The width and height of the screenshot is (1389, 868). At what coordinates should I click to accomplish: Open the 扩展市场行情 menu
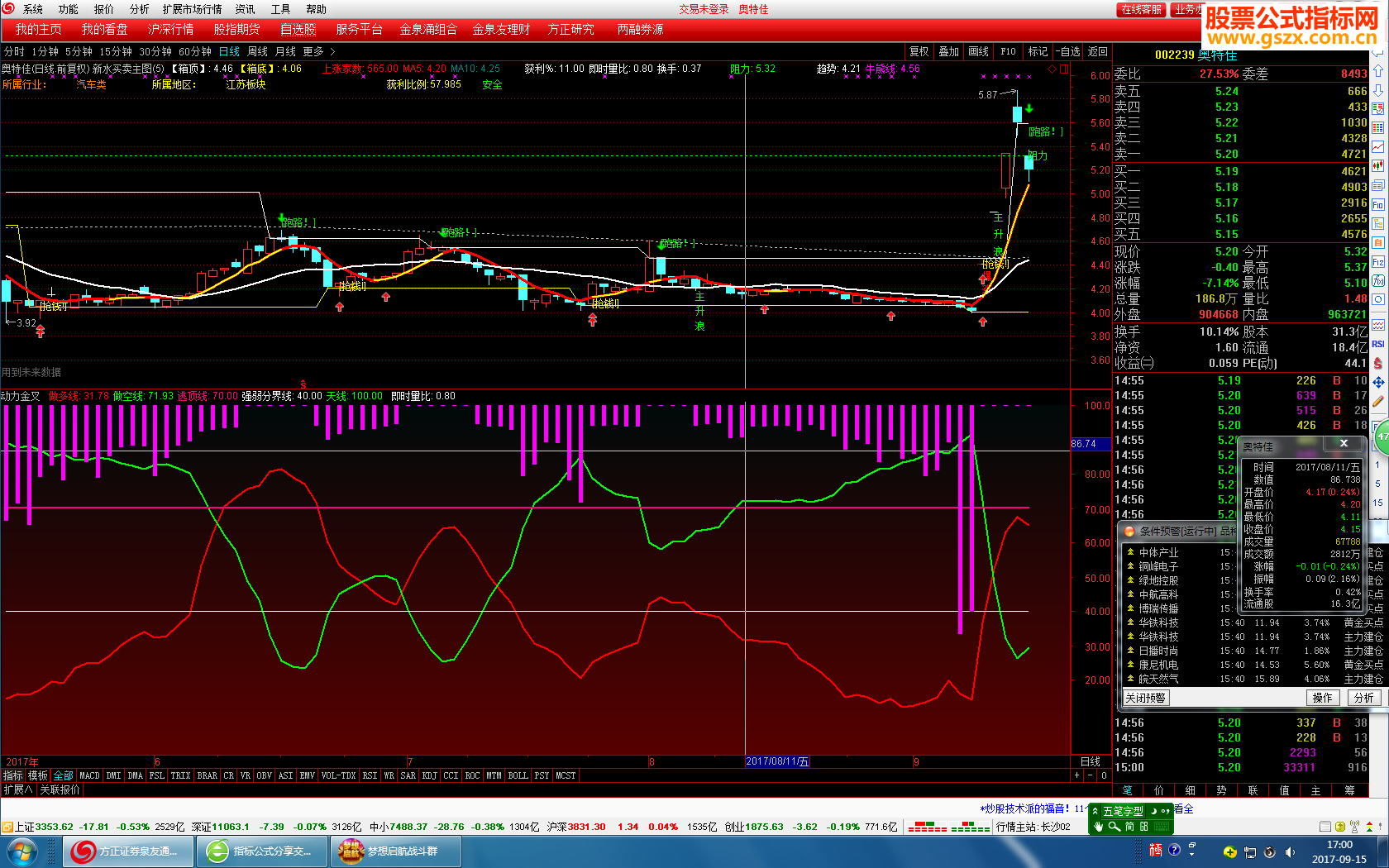(192, 9)
